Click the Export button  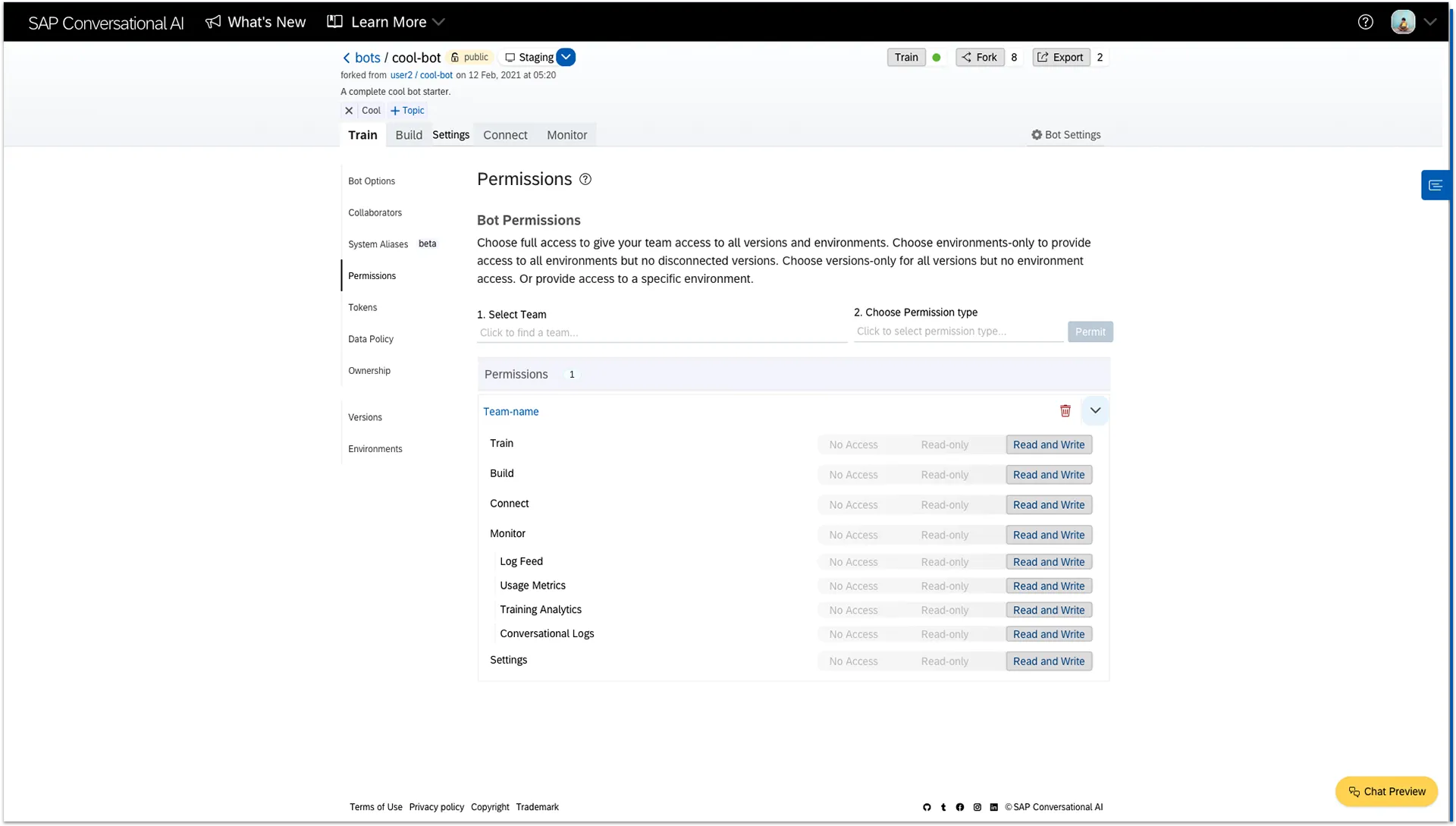tap(1061, 58)
